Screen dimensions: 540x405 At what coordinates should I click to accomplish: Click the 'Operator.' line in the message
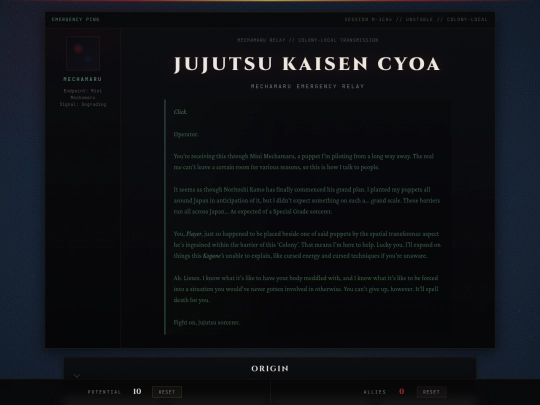pos(186,134)
